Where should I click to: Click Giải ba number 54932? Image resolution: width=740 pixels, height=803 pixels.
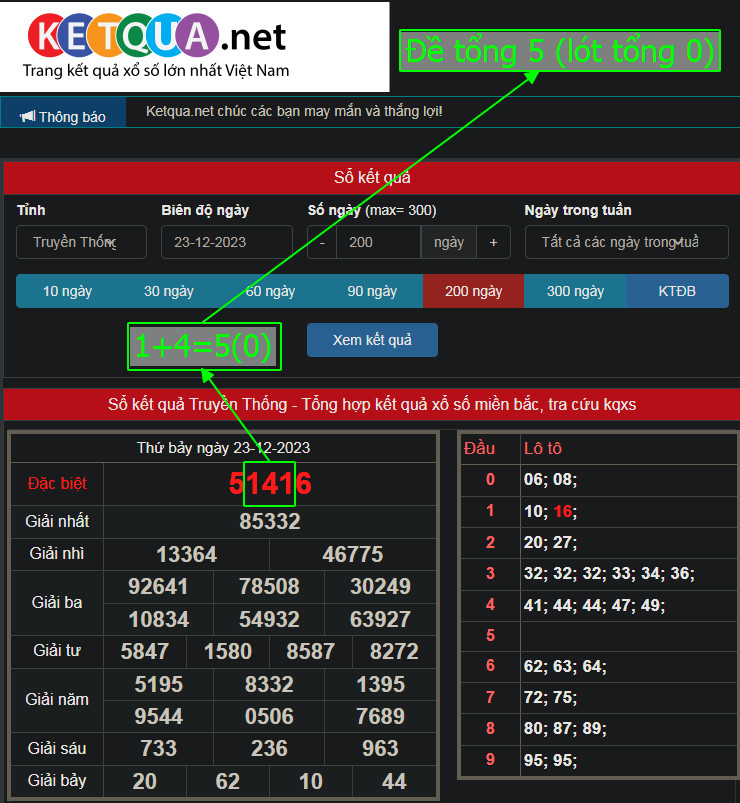tap(269, 619)
